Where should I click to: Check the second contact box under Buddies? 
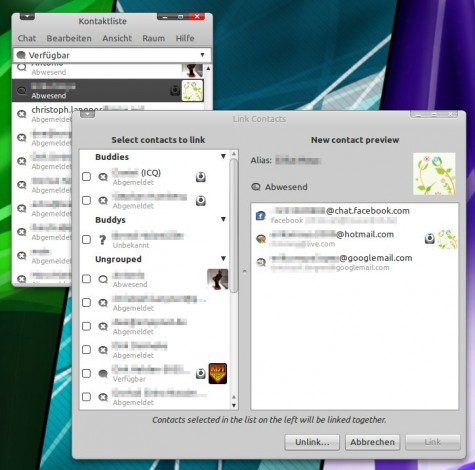pyautogui.click(x=86, y=200)
